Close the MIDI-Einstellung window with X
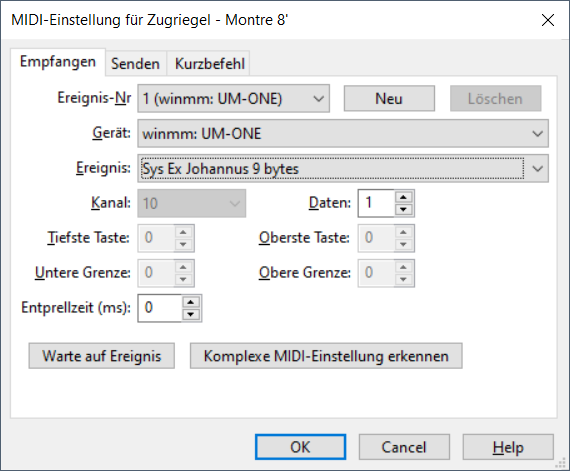Screen dimensions: 570x471 (548, 20)
